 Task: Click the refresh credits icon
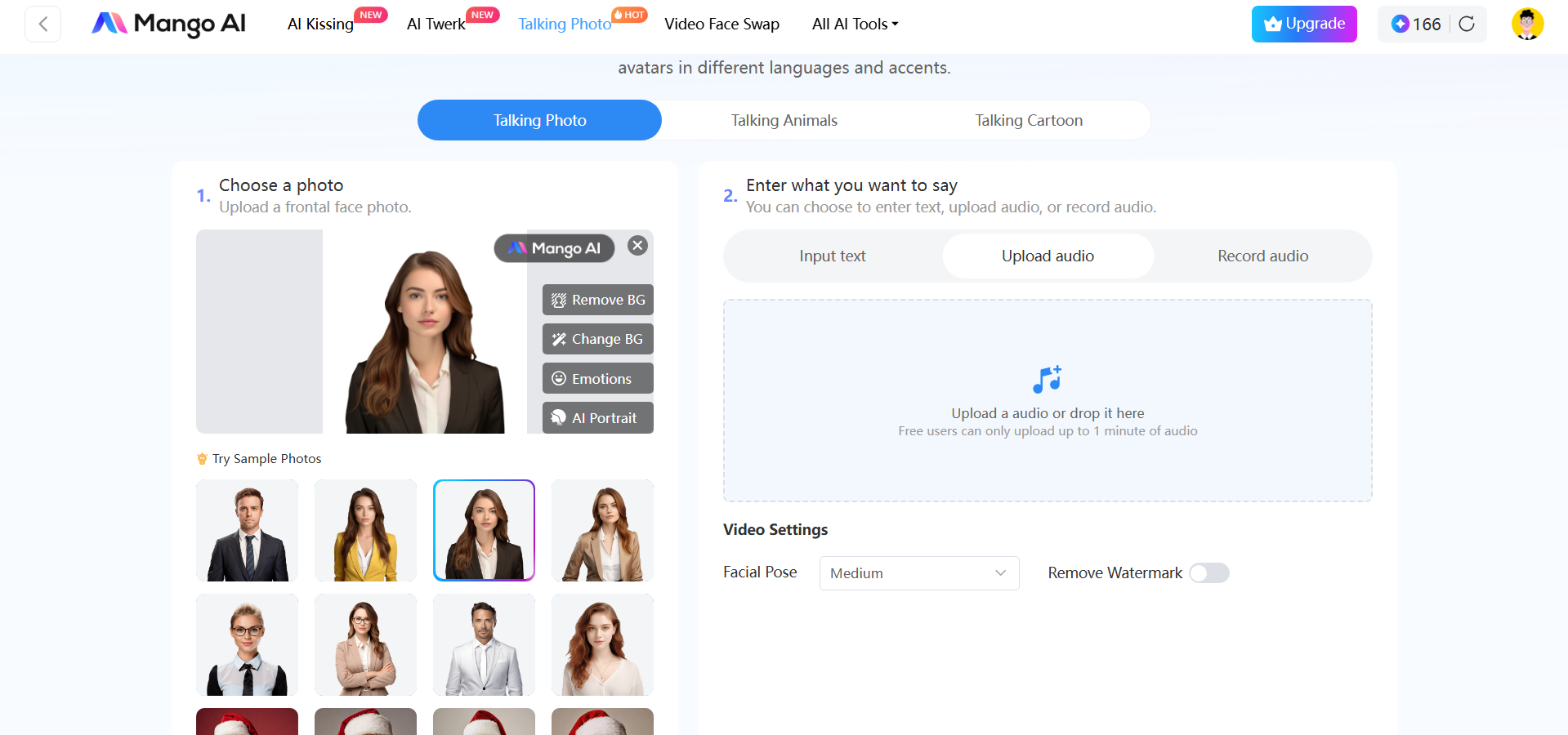(x=1467, y=24)
